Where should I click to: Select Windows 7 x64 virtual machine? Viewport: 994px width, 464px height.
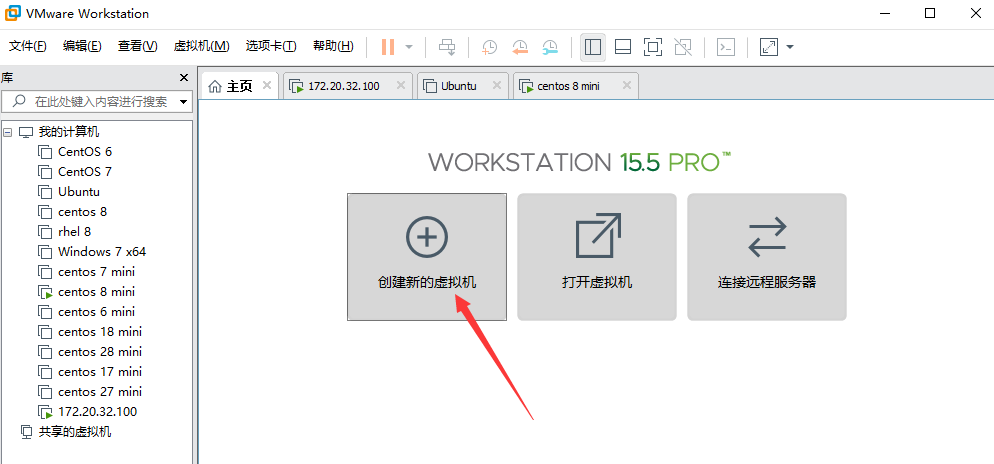click(x=102, y=252)
